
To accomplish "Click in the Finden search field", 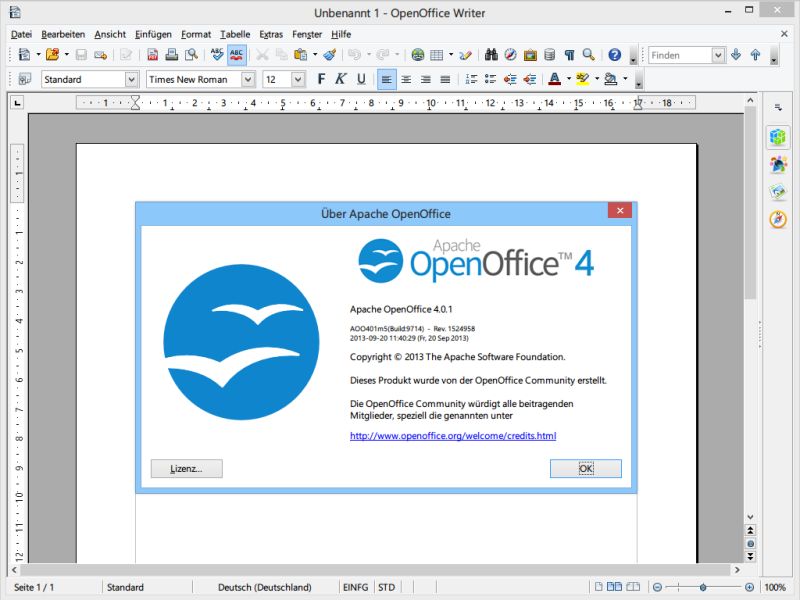I will (680, 55).
